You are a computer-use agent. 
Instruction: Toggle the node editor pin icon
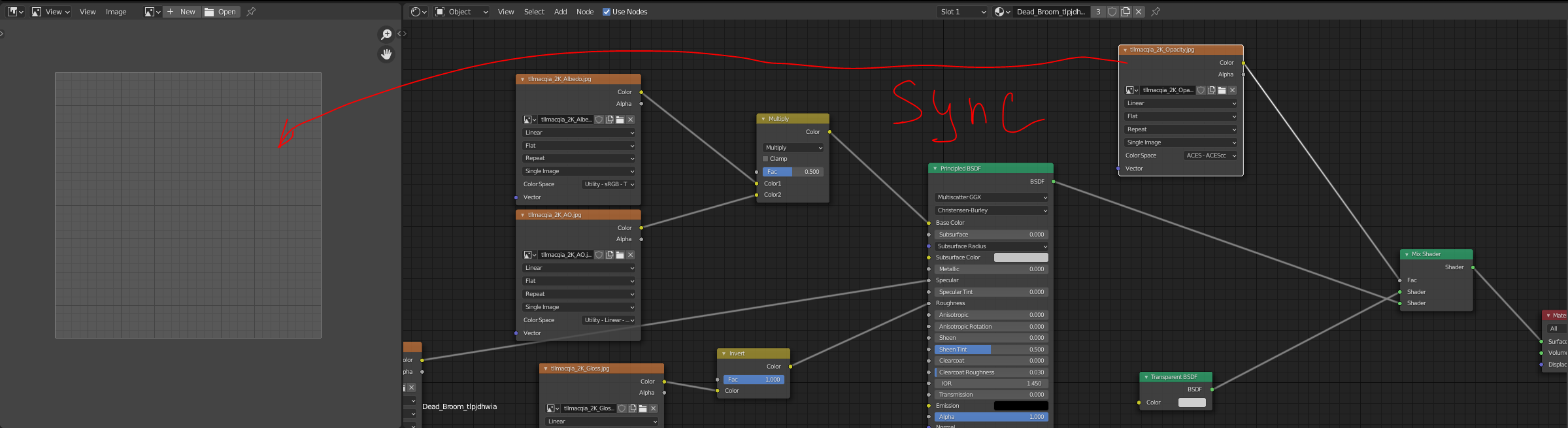click(1156, 12)
